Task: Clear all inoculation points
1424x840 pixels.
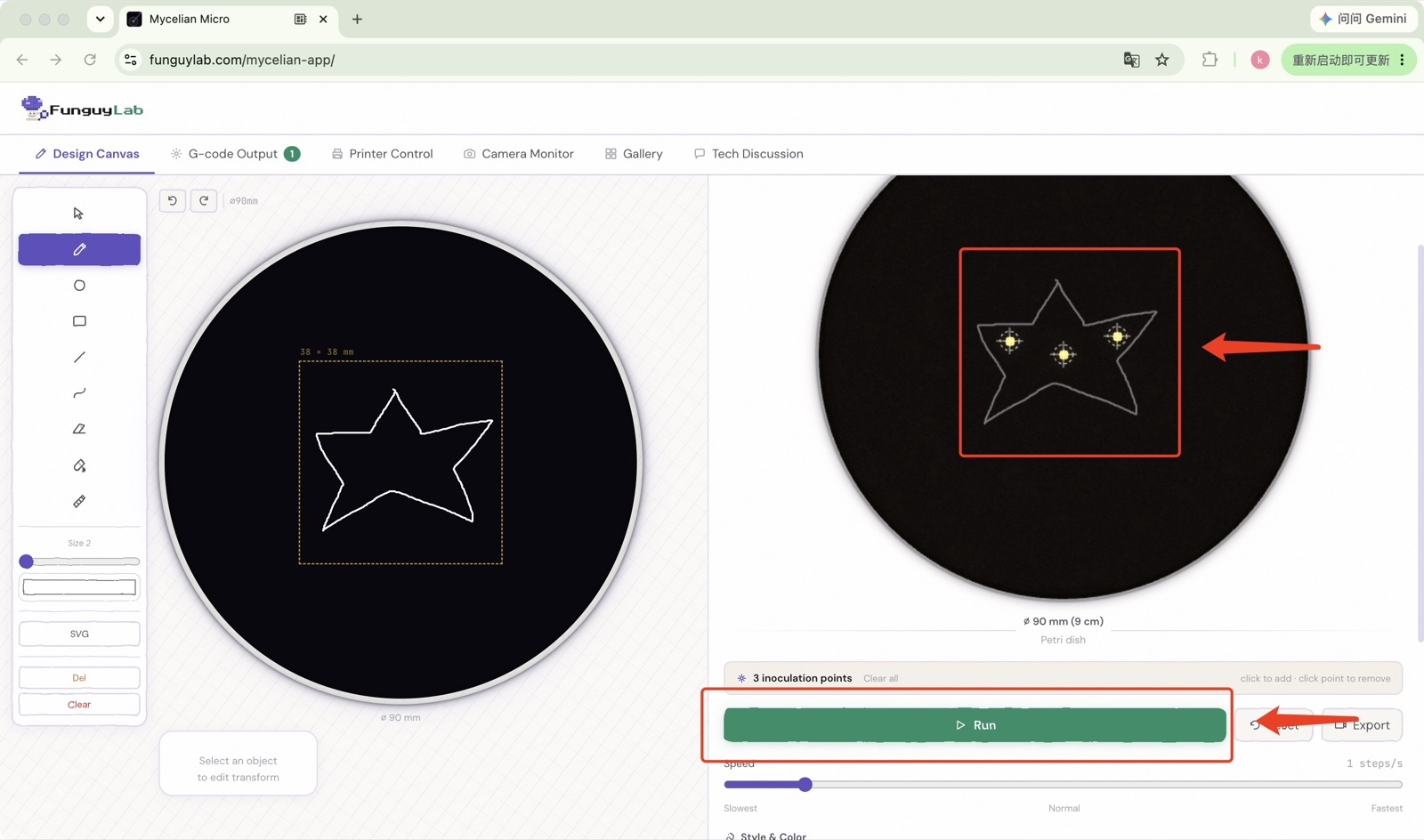Action: click(880, 679)
